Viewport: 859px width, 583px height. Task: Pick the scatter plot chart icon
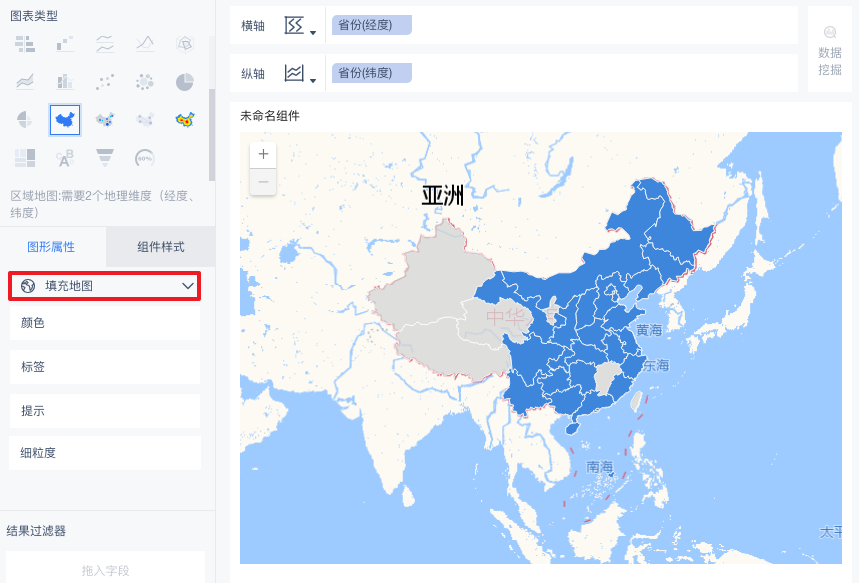[105, 82]
